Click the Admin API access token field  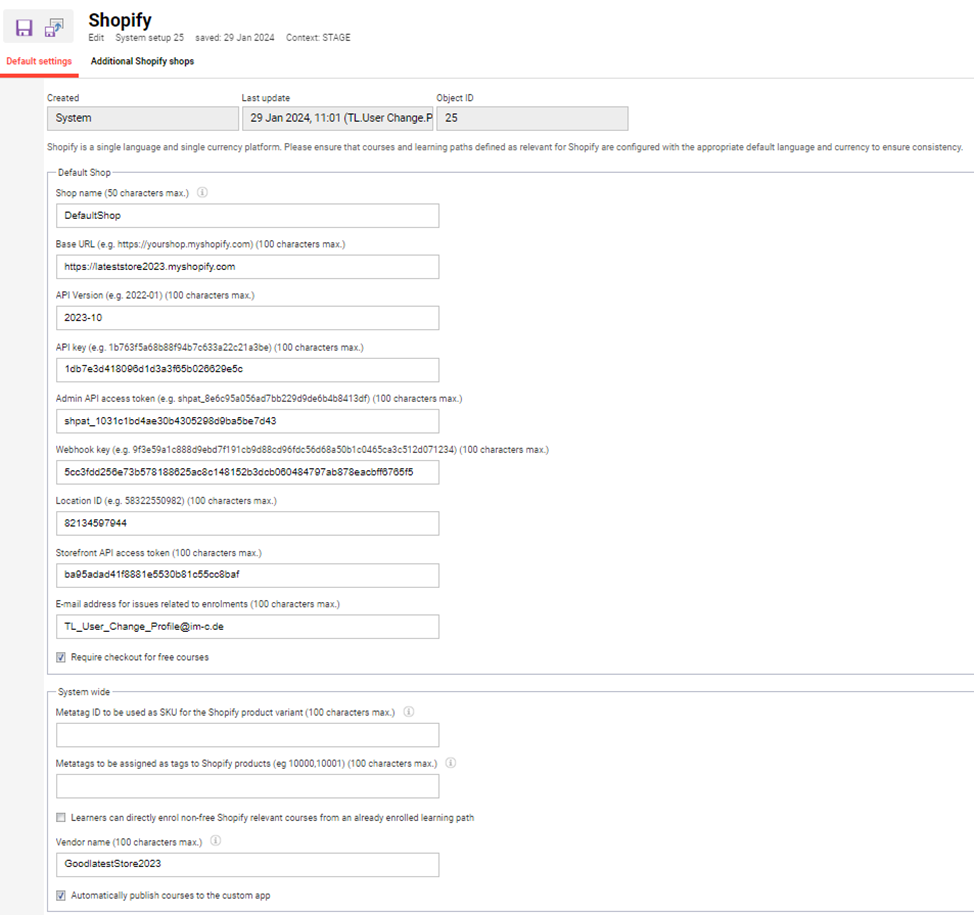[247, 421]
